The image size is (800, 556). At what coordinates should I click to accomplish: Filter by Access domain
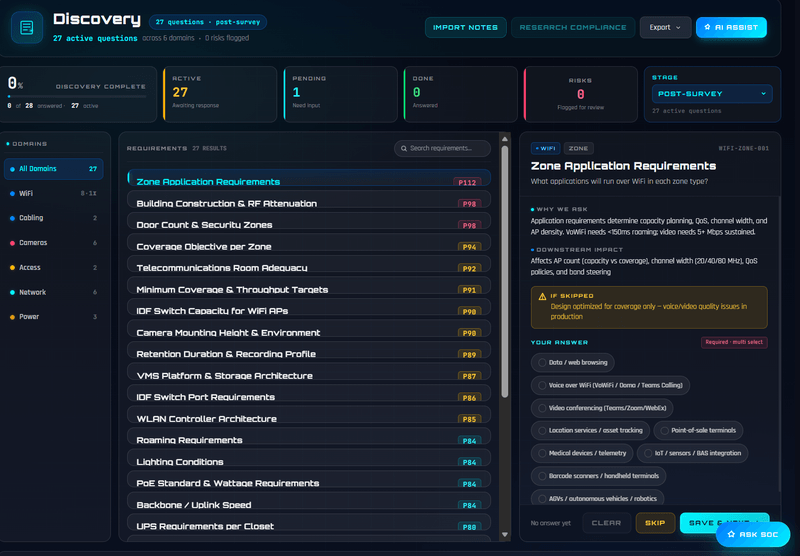[54, 267]
